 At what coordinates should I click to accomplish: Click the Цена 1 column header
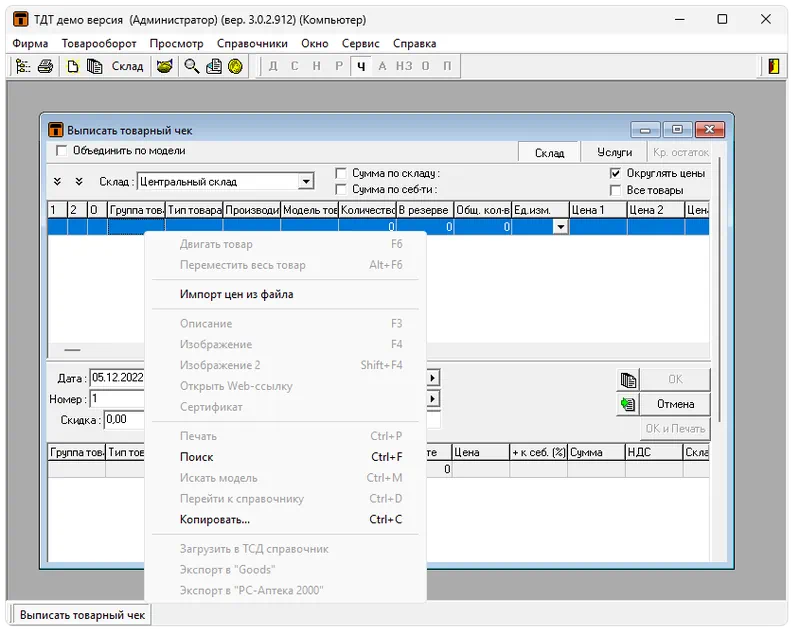pos(598,210)
